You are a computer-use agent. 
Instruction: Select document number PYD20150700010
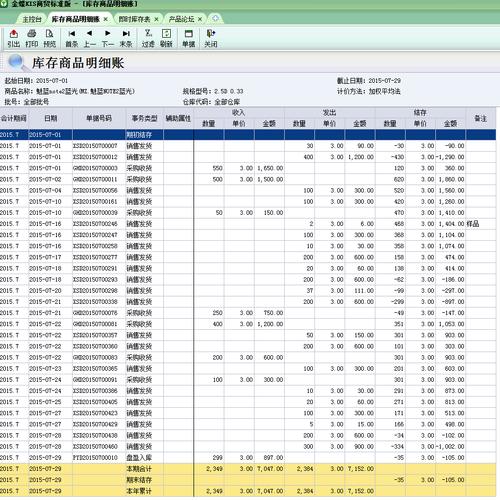pos(95,458)
